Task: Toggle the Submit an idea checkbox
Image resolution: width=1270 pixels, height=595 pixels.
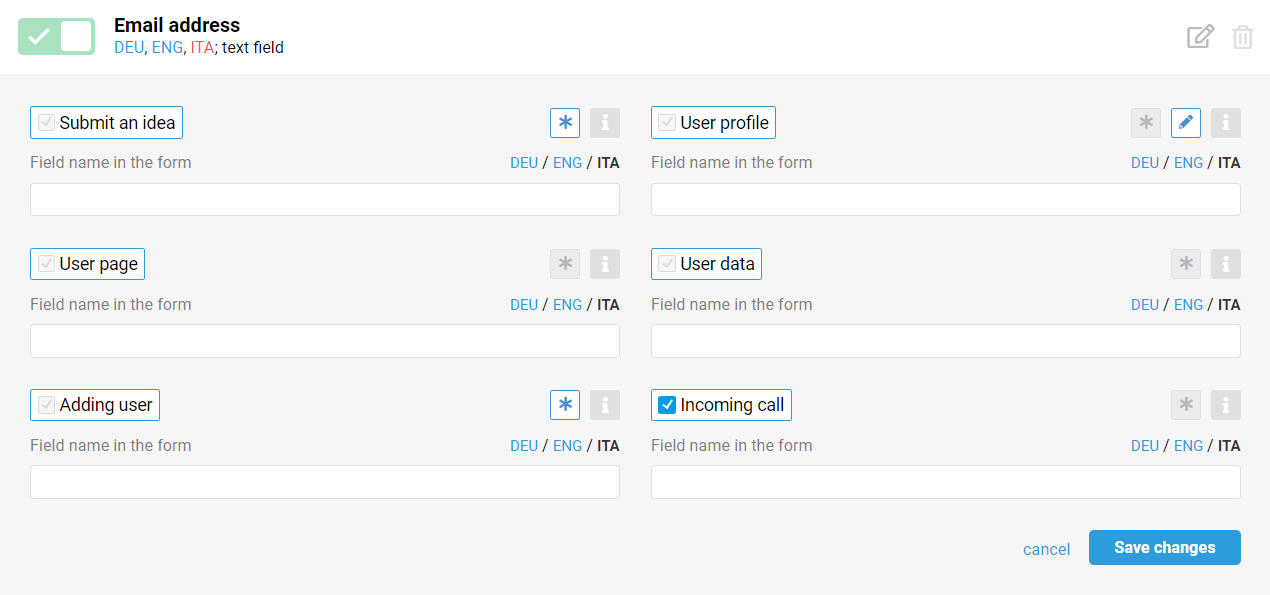Action: [x=46, y=123]
